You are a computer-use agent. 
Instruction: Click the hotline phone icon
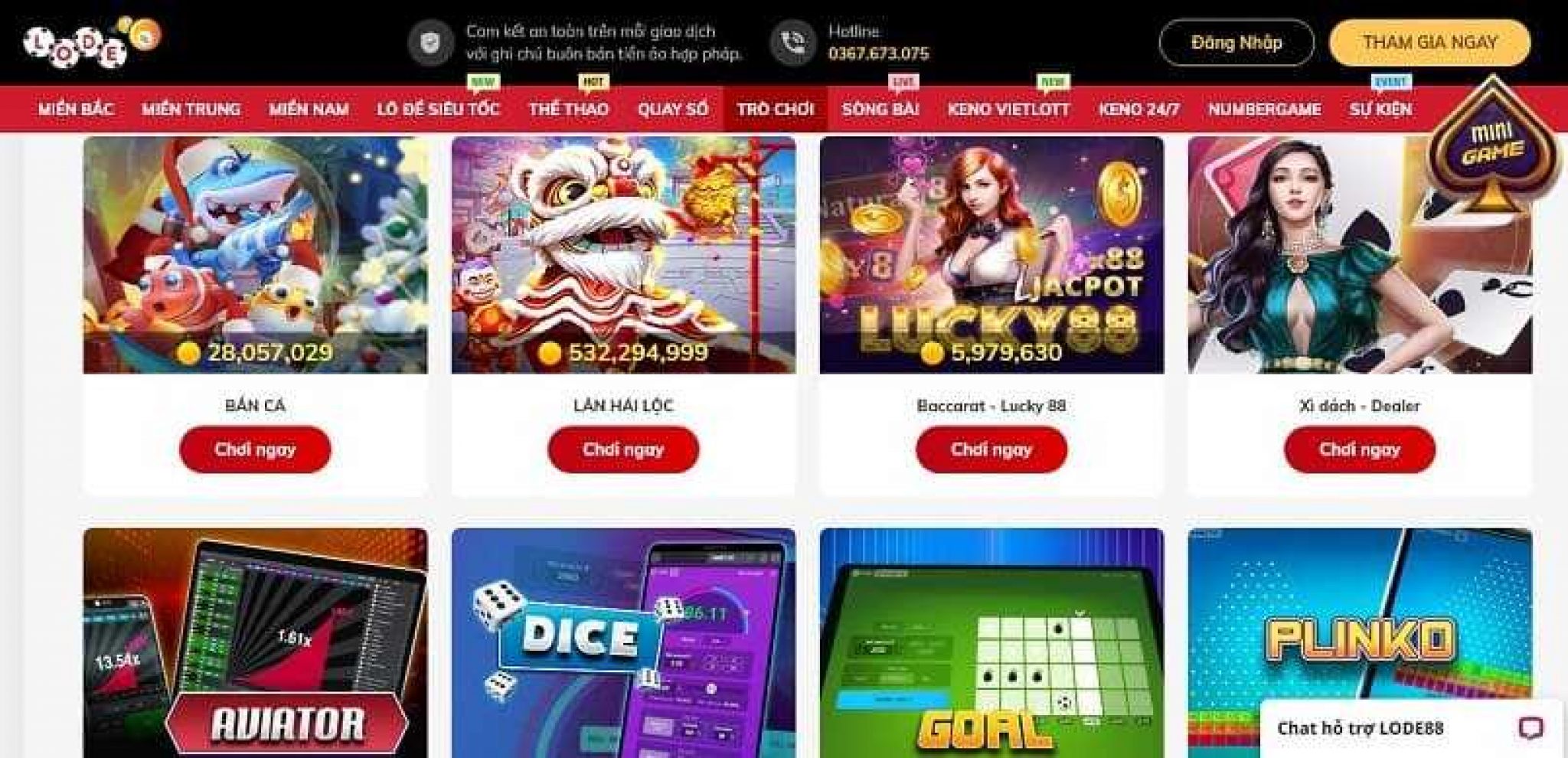794,42
